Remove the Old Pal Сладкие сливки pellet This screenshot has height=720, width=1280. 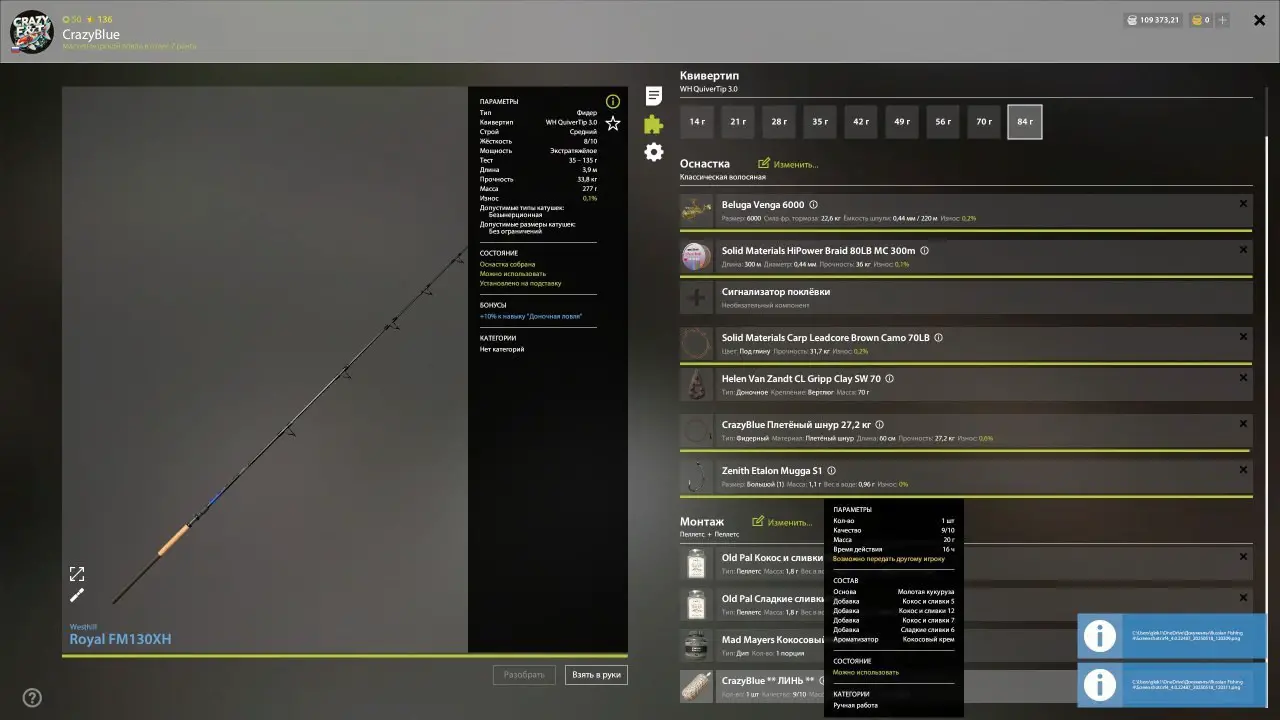click(1243, 598)
